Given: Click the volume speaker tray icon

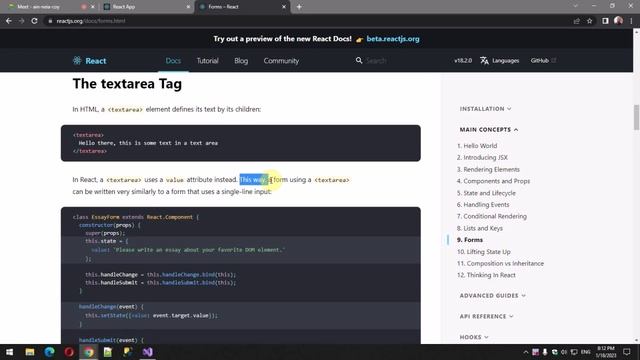Looking at the screenshot, I should (x=564, y=352).
